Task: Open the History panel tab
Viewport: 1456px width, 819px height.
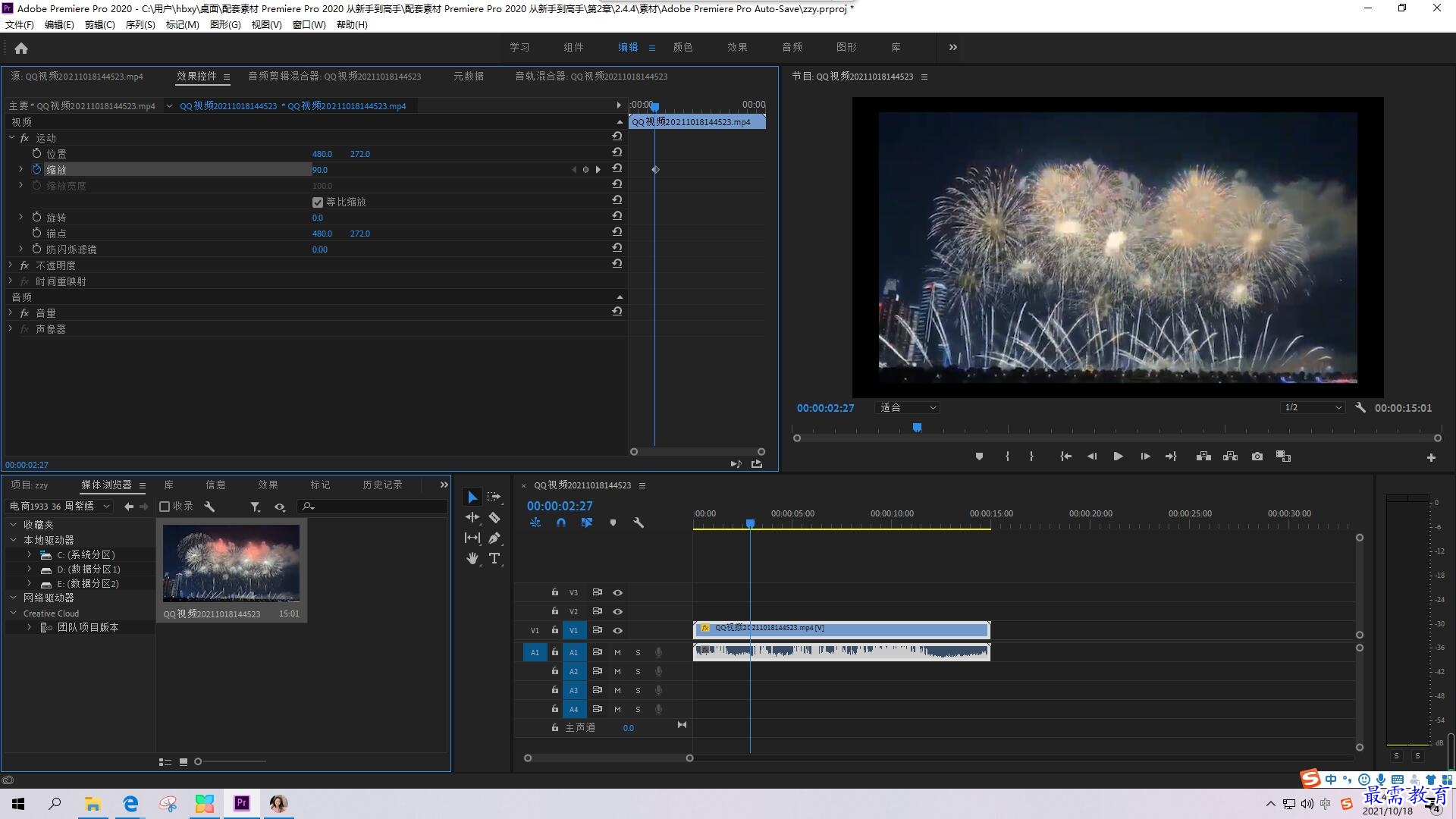Action: [x=382, y=485]
